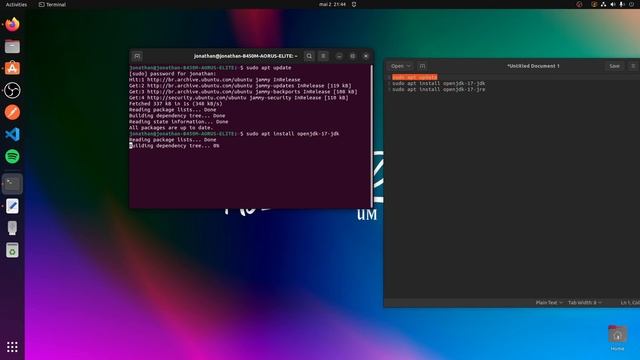The width and height of the screenshot is (640, 360).
Task: Open the Activities overview
Action: [x=16, y=4]
